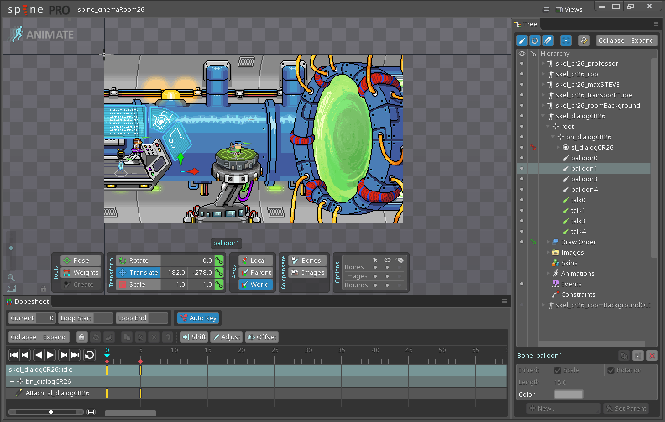Activate the Rotate transform tool

[x=138, y=260]
